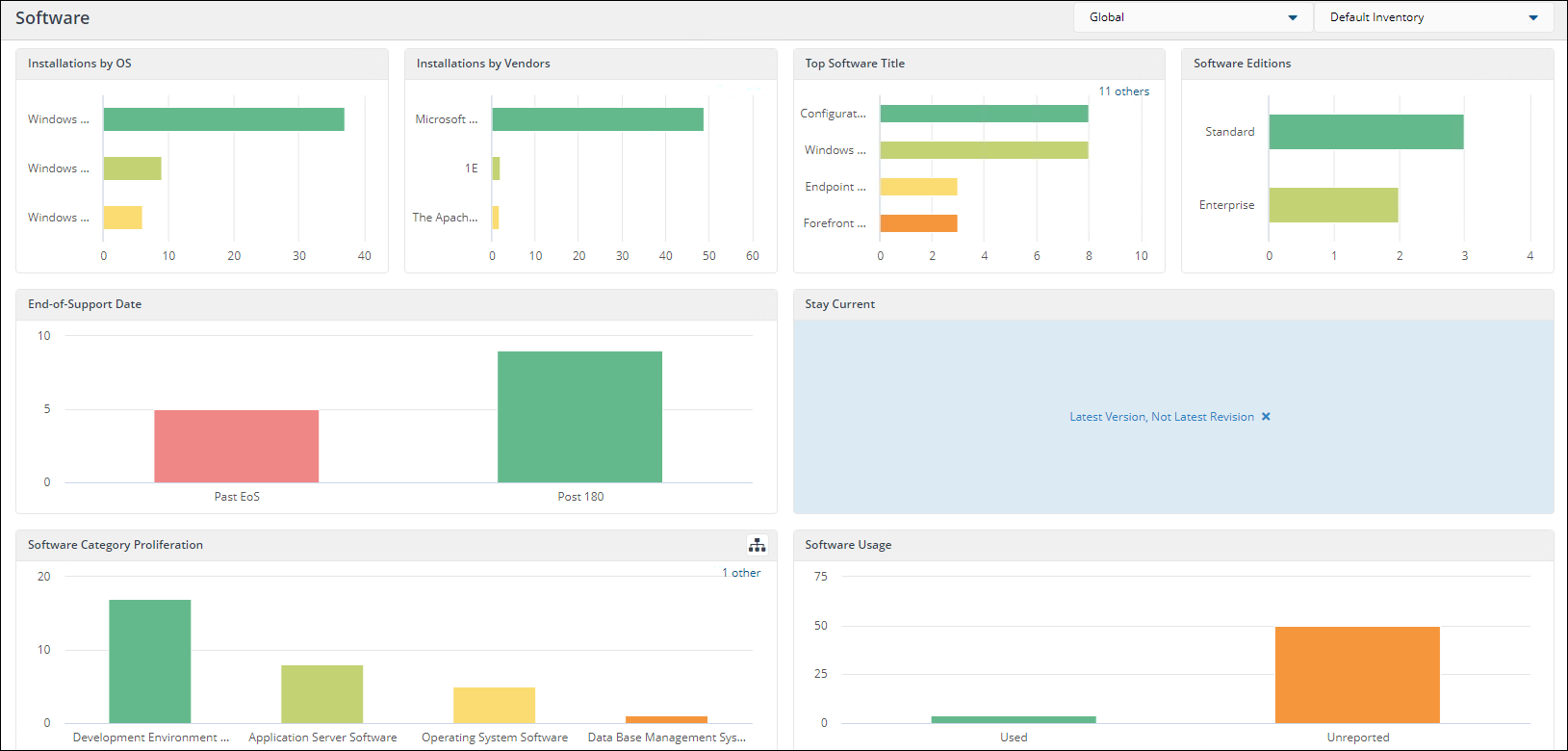1568x751 pixels.
Task: Select the Development Environment category bar
Action: [150, 661]
